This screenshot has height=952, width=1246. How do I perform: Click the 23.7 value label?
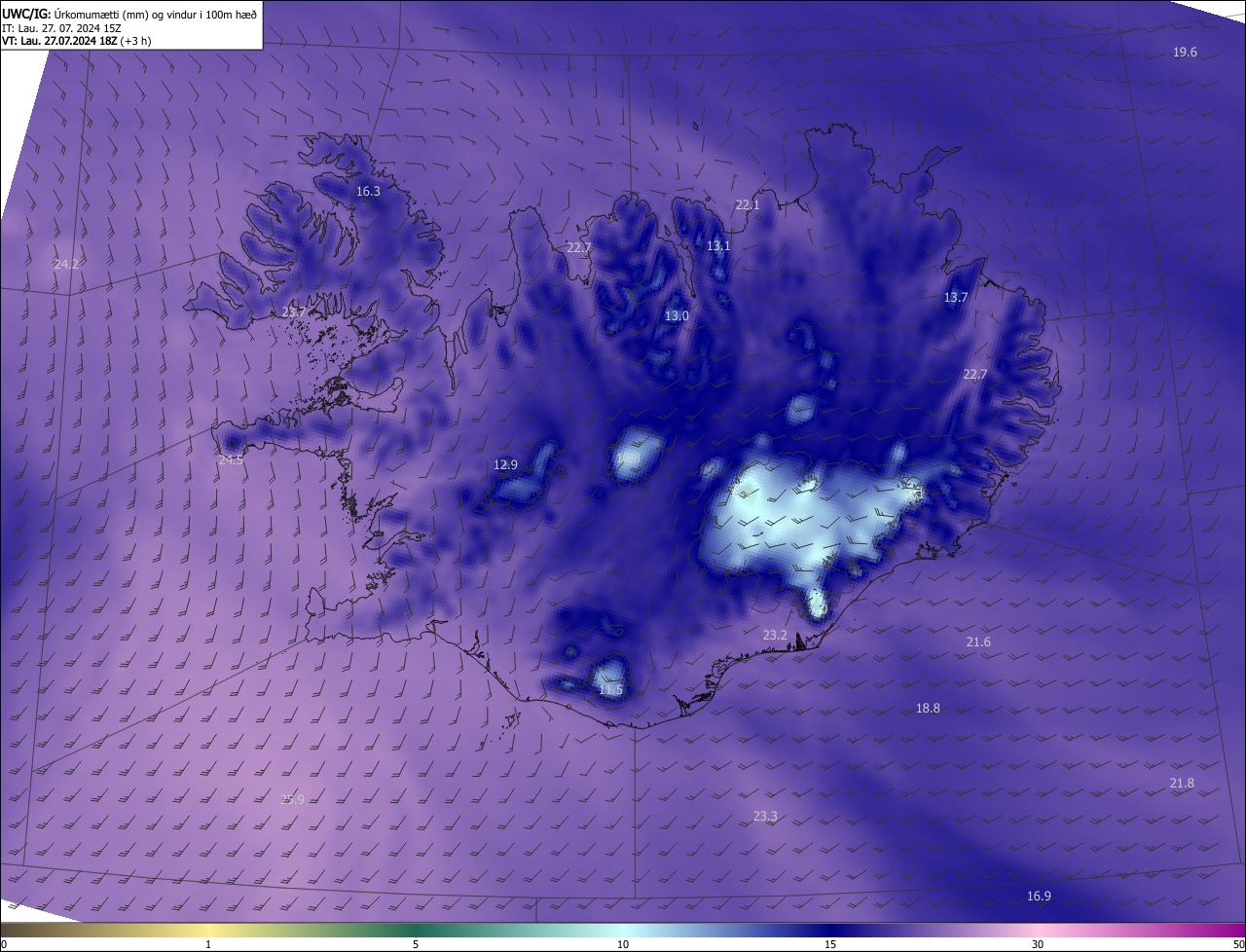294,312
